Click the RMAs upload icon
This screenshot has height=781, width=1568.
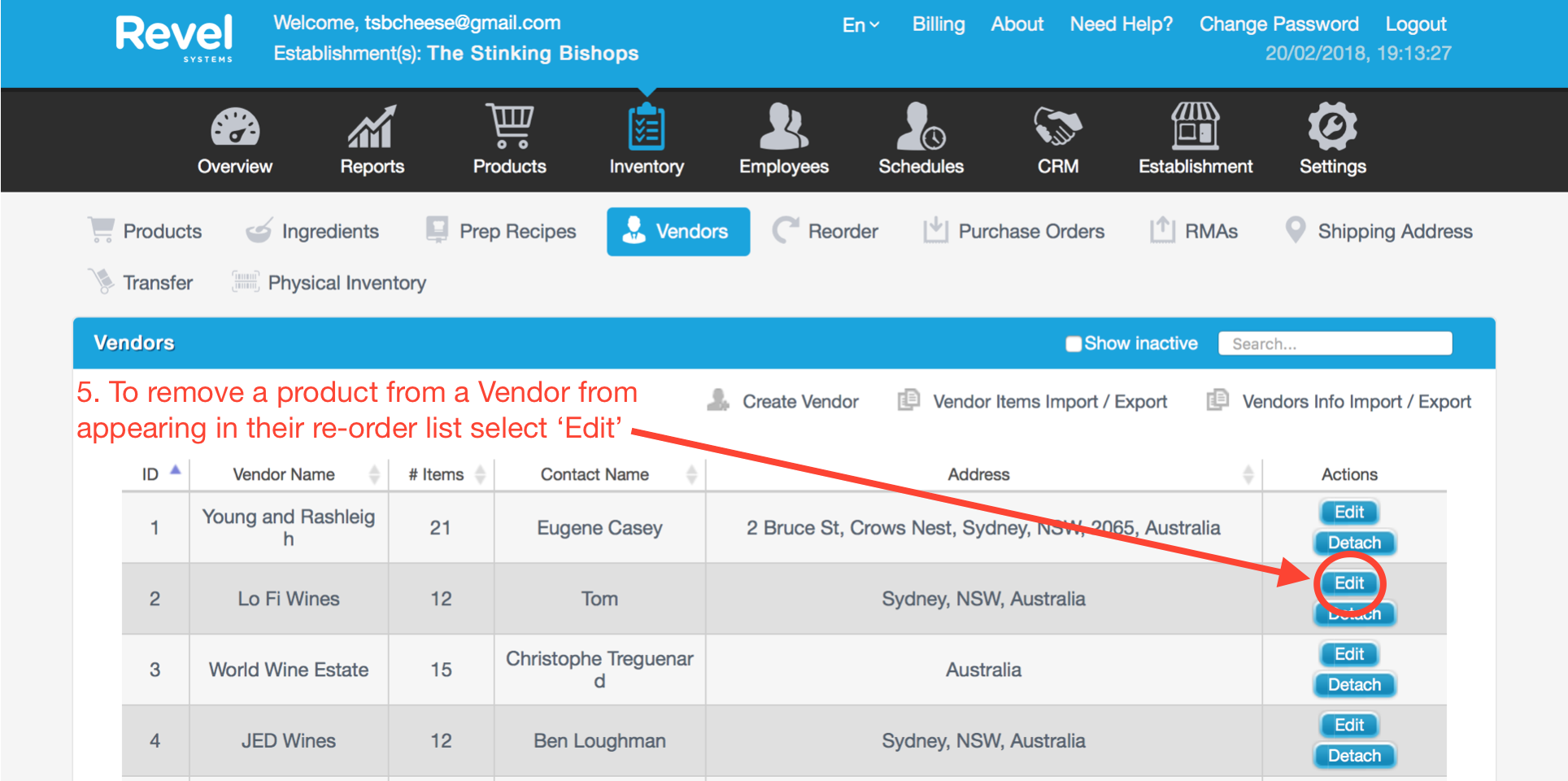coord(1162,230)
